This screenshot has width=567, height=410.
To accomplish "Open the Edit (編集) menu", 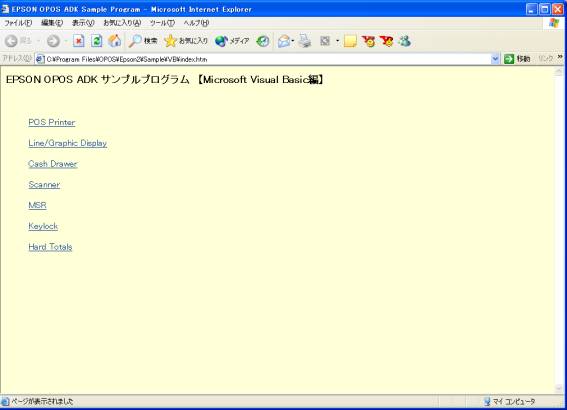I will point(52,23).
